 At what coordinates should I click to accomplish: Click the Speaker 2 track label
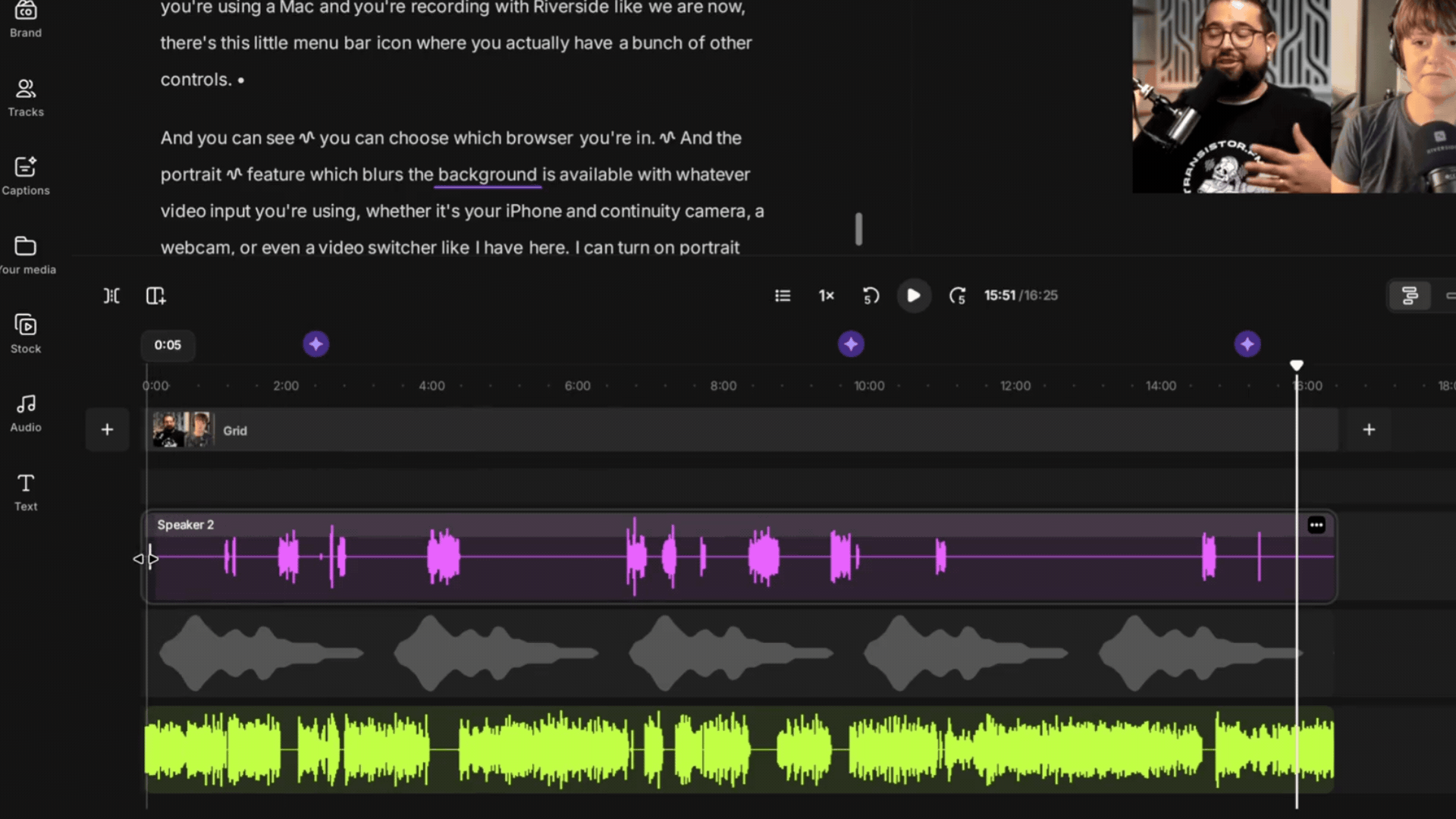186,525
